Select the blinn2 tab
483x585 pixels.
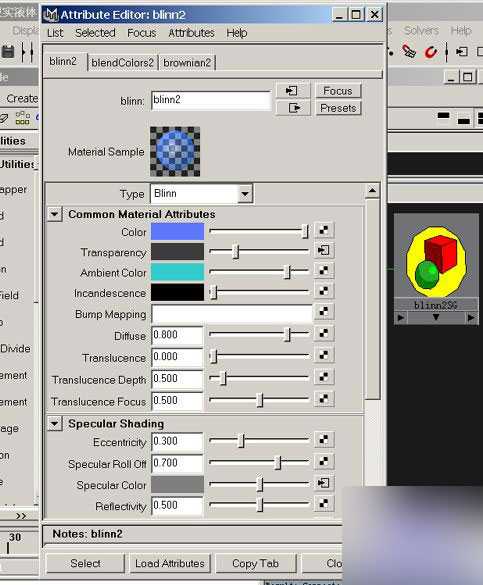[x=63, y=62]
